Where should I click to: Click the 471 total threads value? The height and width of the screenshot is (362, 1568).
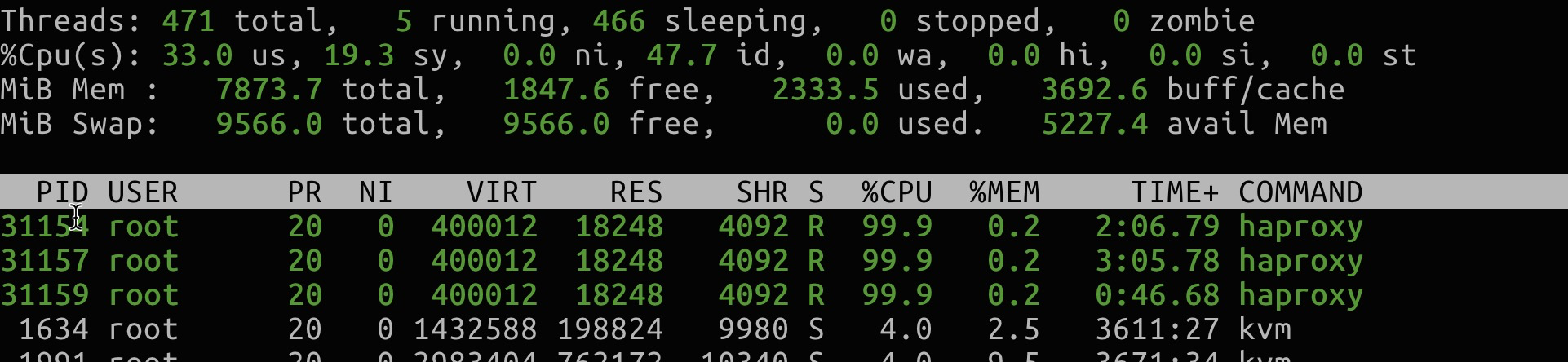click(x=188, y=21)
